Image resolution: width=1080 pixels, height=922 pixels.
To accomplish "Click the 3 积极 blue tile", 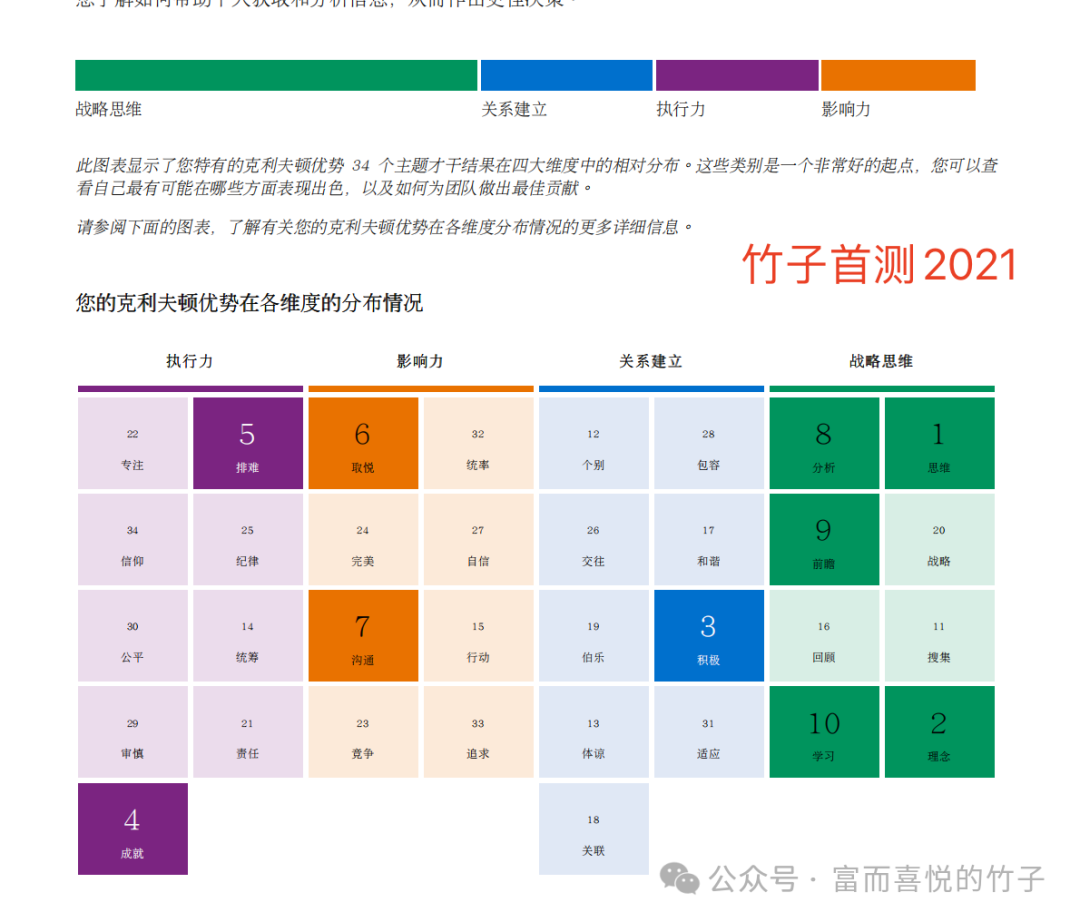I will point(709,636).
